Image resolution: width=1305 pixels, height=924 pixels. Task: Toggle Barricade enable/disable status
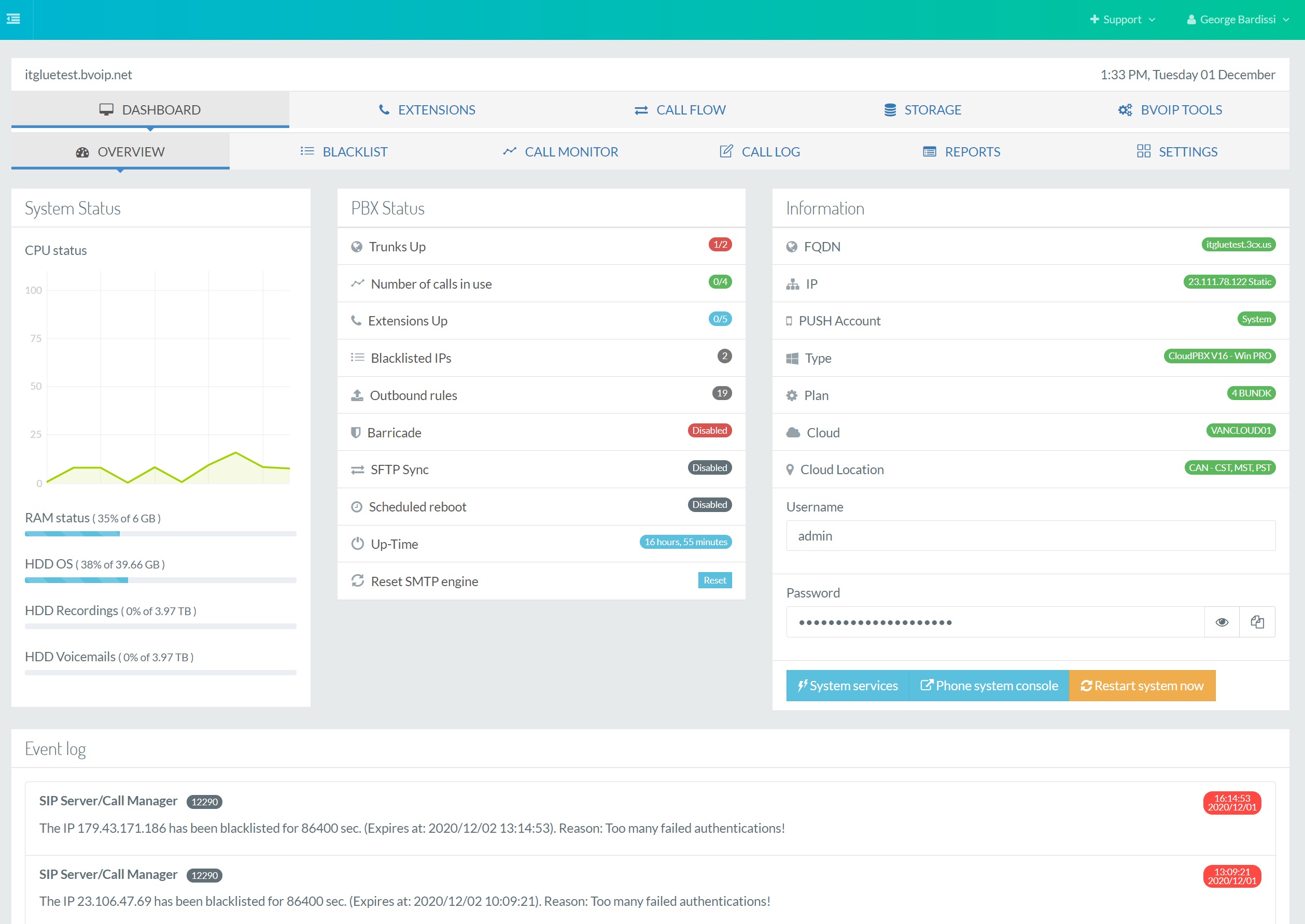pyautogui.click(x=710, y=430)
